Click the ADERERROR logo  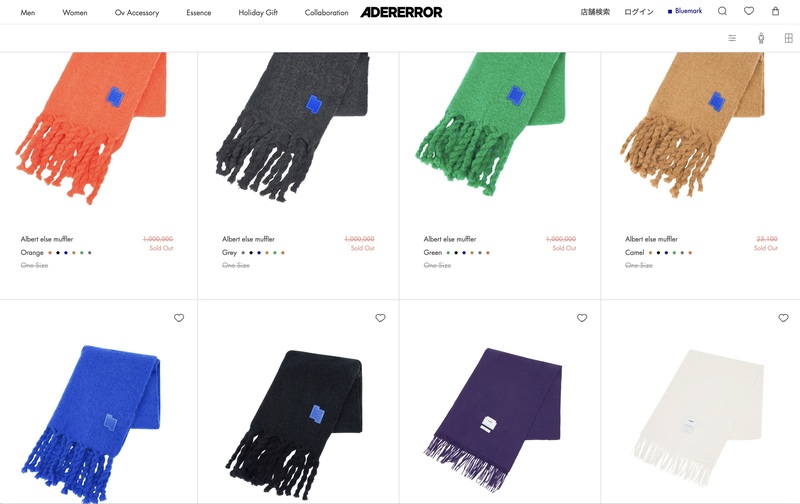401,12
